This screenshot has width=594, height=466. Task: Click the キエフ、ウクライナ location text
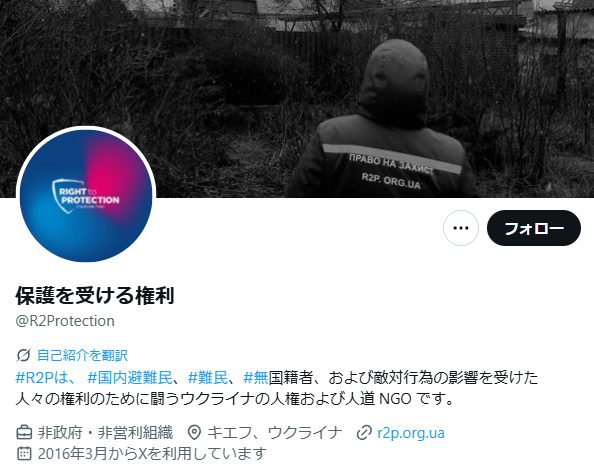pyautogui.click(x=275, y=433)
